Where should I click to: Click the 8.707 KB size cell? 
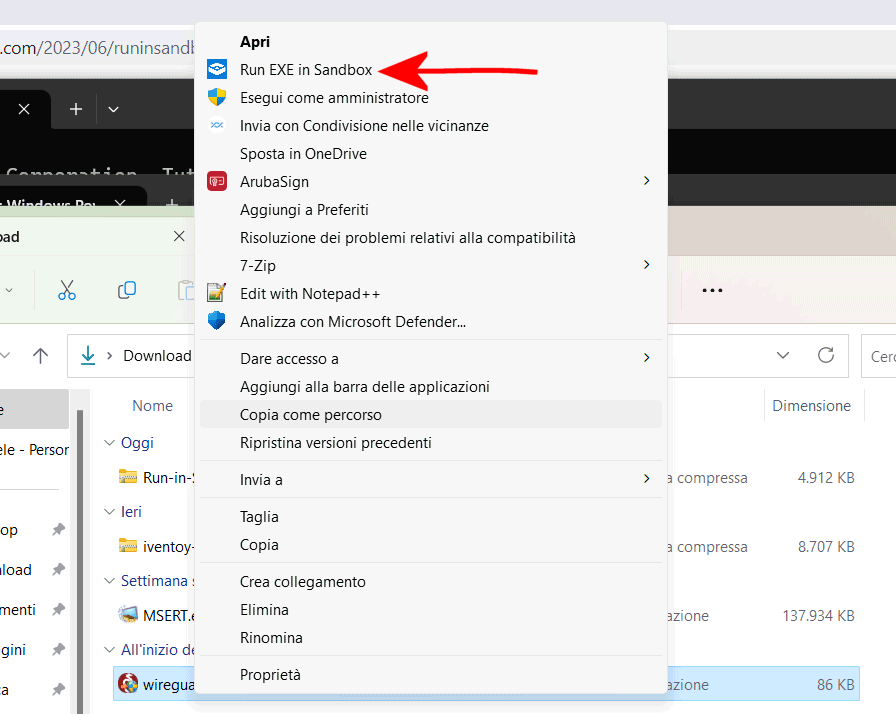point(826,547)
